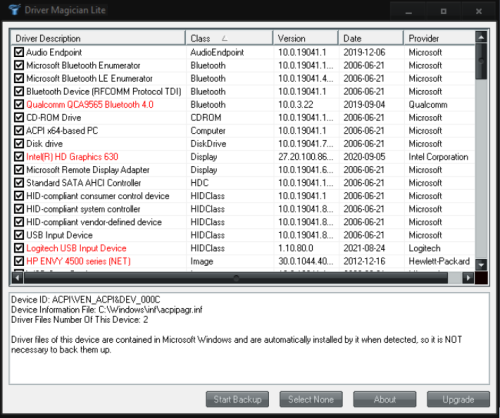Click the Select None button
This screenshot has height=418, width=500.
tap(311, 399)
